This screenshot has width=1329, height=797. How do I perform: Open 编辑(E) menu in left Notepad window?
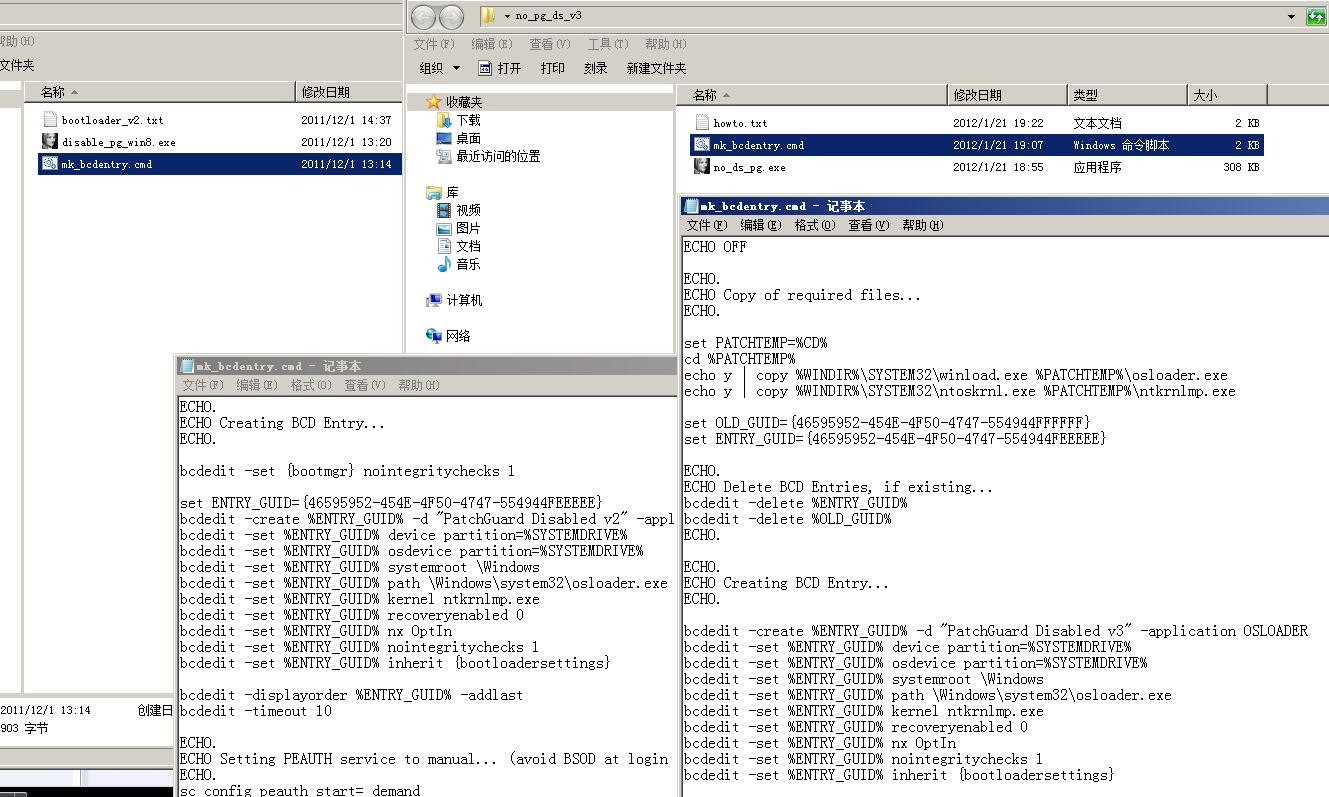256,385
